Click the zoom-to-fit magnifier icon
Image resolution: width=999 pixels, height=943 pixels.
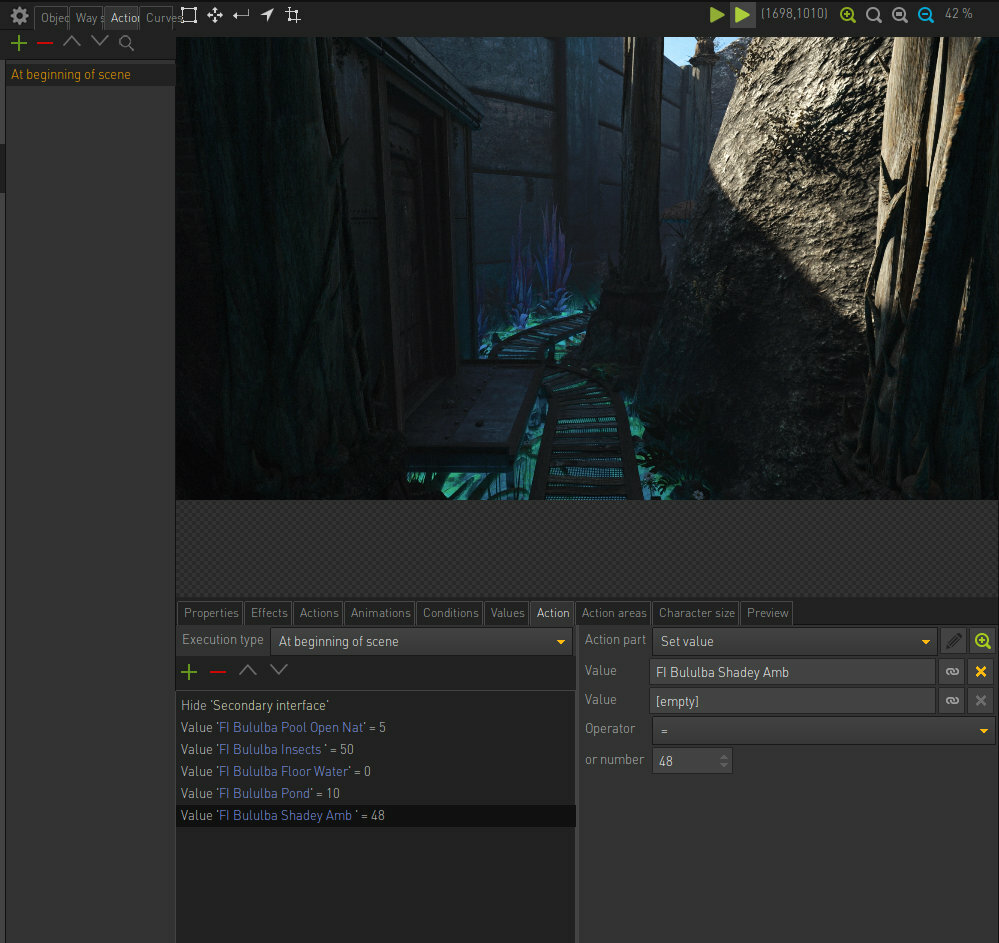pyautogui.click(x=900, y=15)
